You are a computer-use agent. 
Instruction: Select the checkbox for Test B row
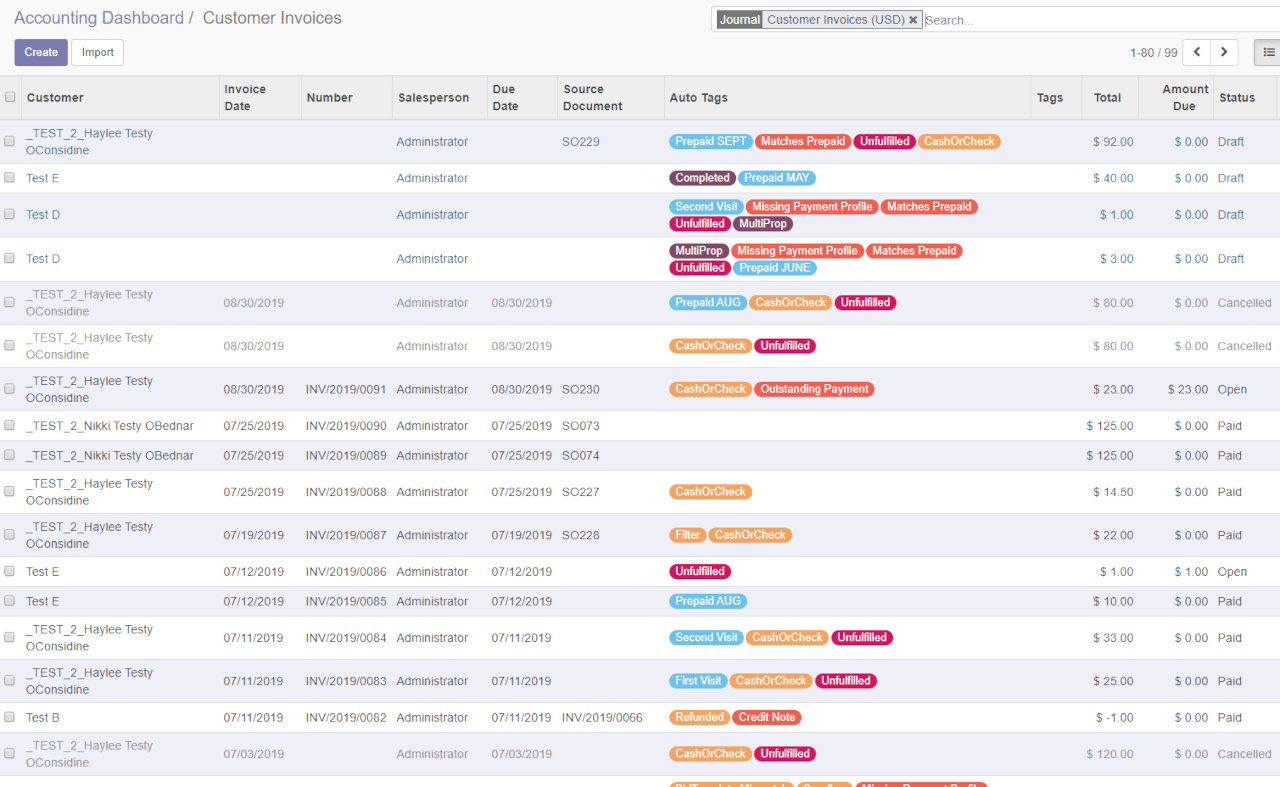[x=10, y=718]
